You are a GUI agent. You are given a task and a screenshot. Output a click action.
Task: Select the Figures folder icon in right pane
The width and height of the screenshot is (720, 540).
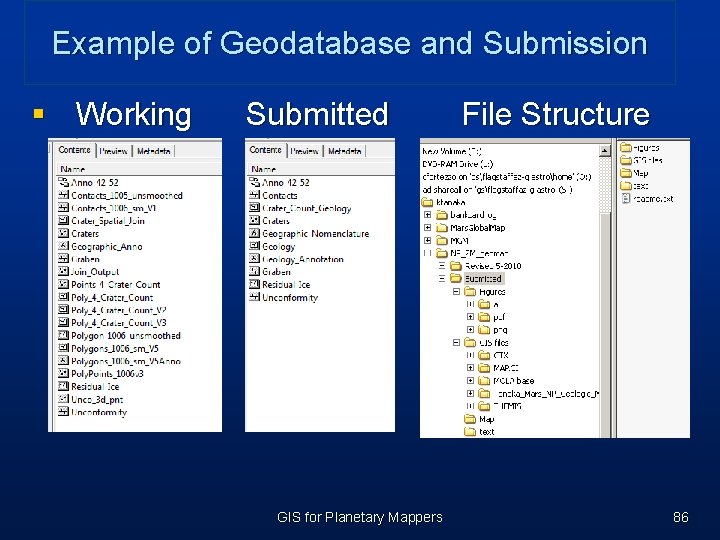pos(626,147)
